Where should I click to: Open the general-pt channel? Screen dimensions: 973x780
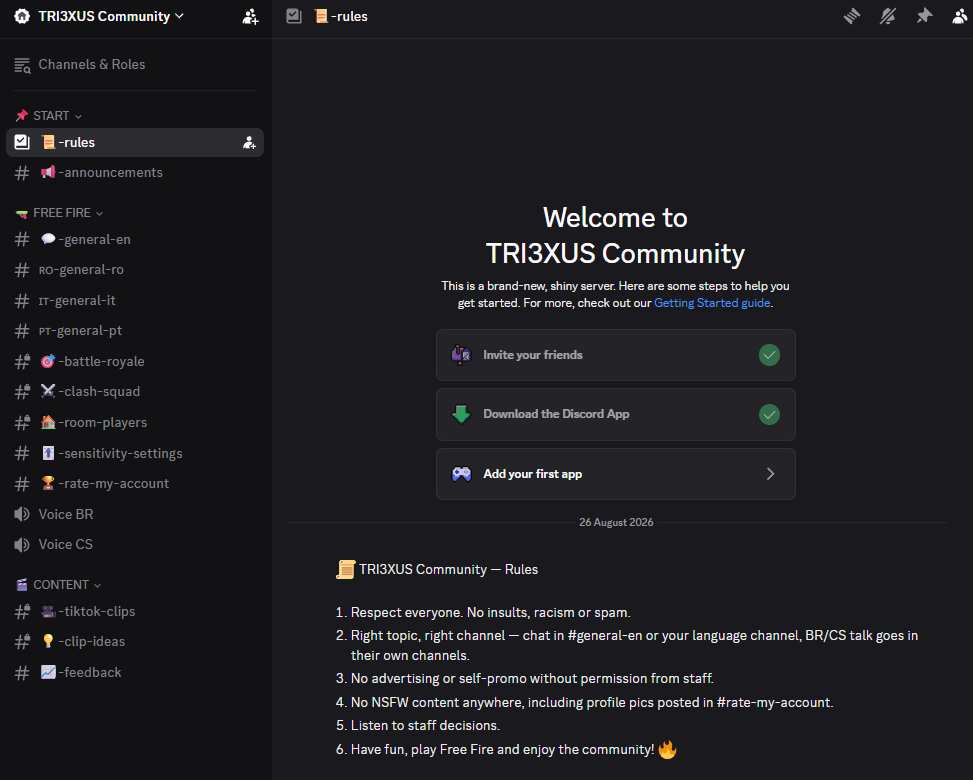coord(135,331)
